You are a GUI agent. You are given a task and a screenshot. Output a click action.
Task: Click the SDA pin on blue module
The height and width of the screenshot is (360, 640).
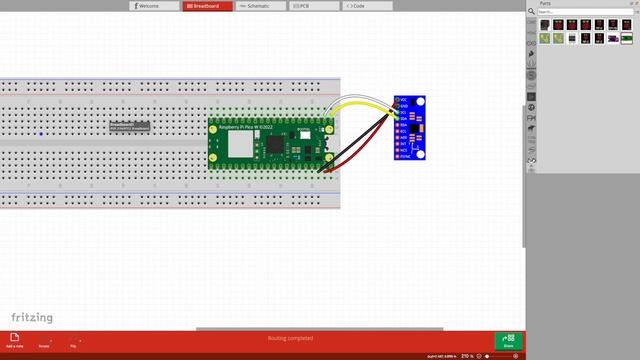[x=397, y=119]
